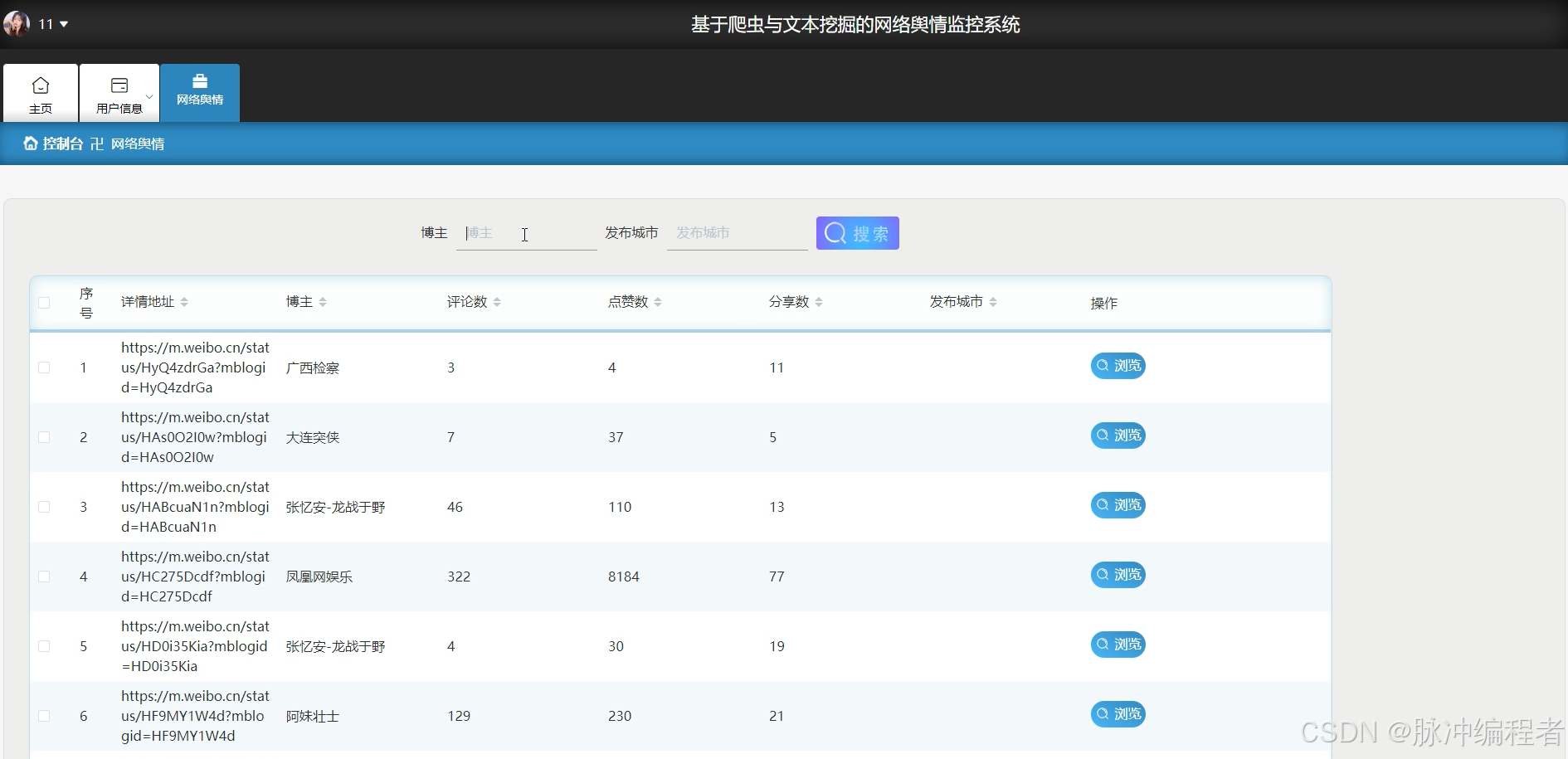Click 浏览 button for 凤凰网娱乐 row

1118,575
